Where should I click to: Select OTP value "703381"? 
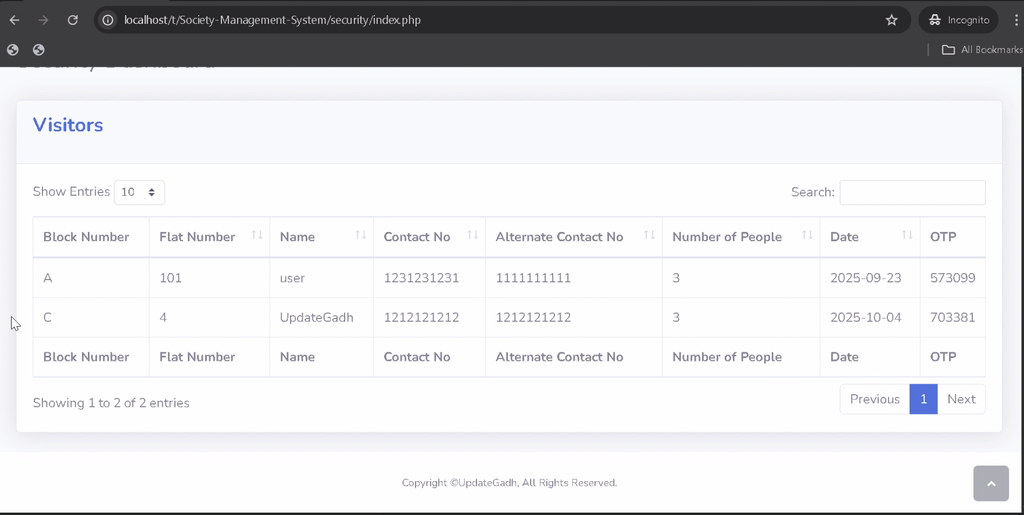[x=953, y=318]
